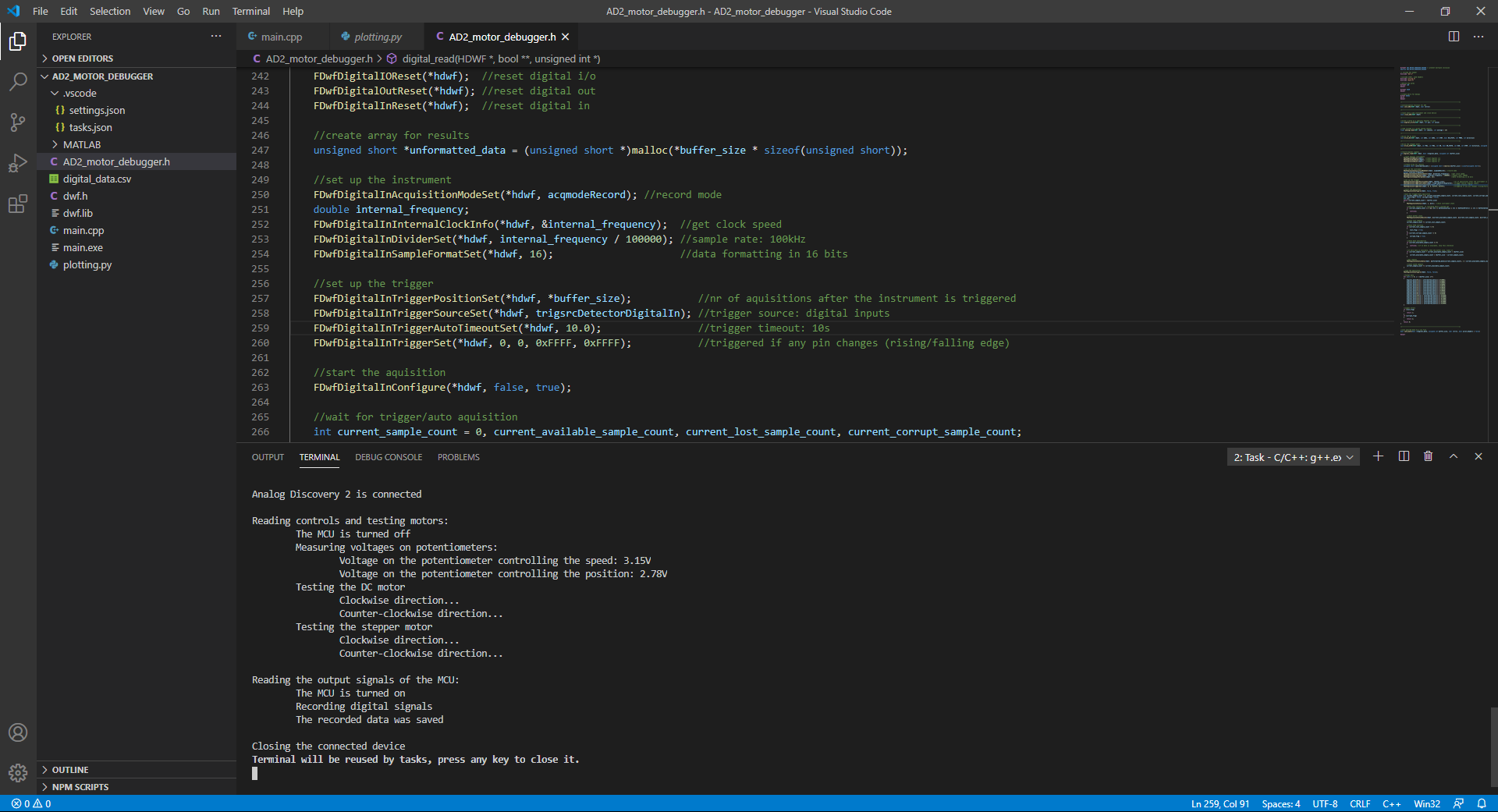
Task: Split the terminal panel
Action: [1404, 456]
